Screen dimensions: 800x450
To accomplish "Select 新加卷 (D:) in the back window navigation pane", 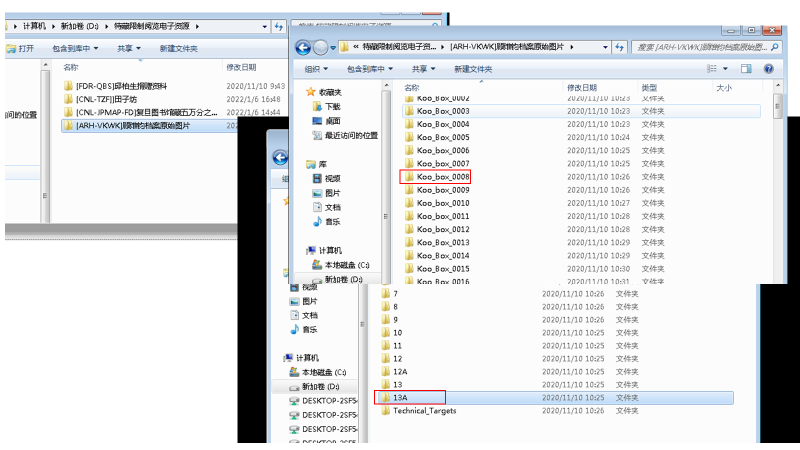I will click(314, 387).
